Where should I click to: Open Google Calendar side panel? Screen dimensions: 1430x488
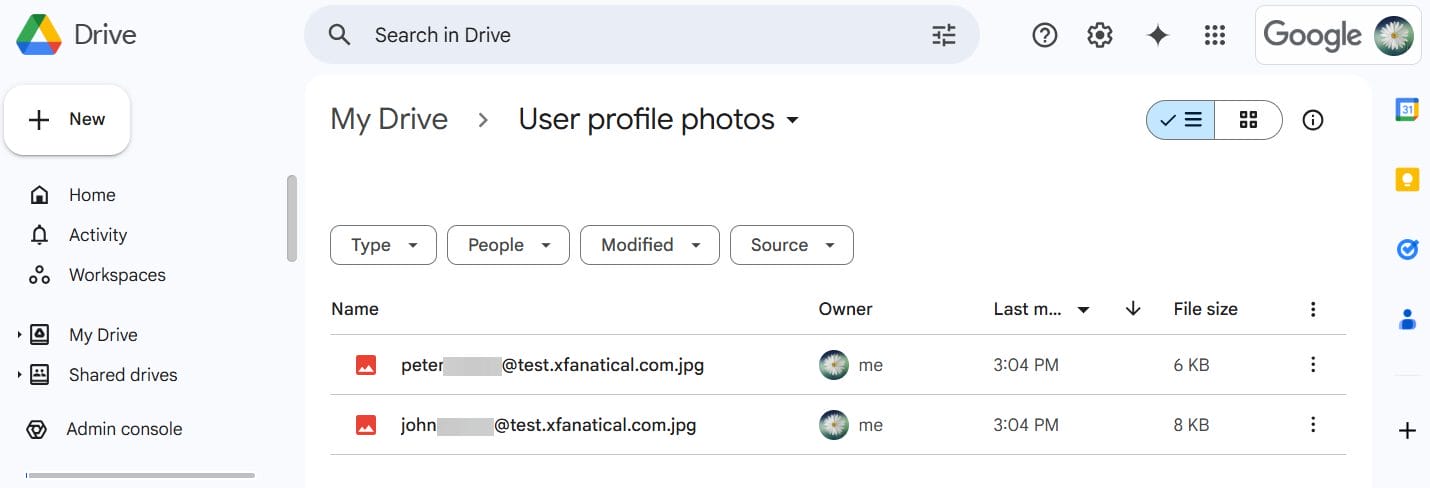(x=1407, y=109)
